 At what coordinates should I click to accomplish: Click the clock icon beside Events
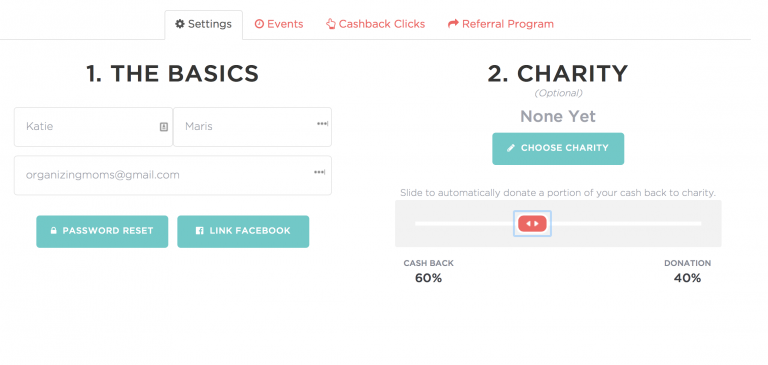[x=259, y=24]
